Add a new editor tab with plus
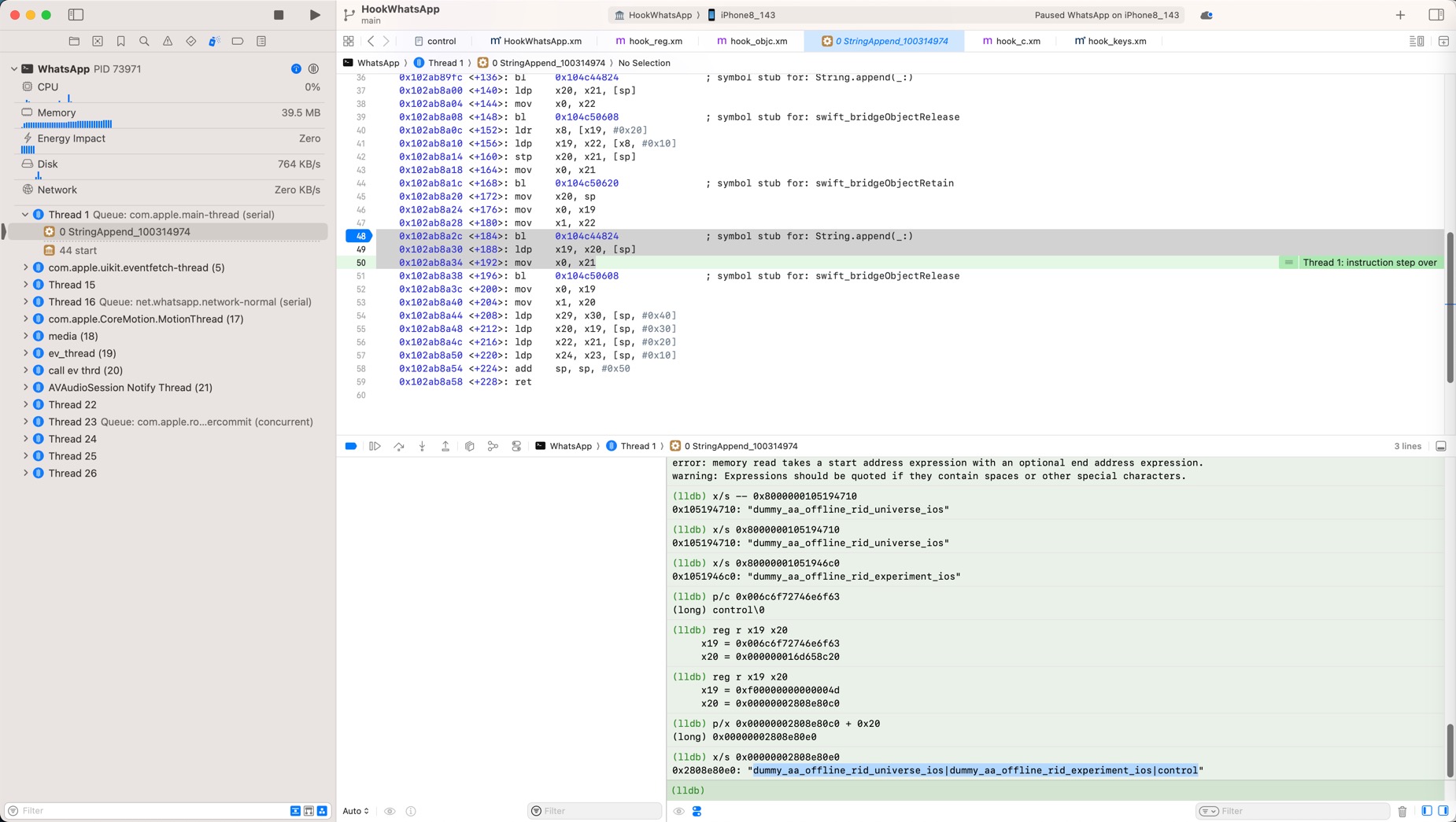1456x822 pixels. (x=1400, y=15)
